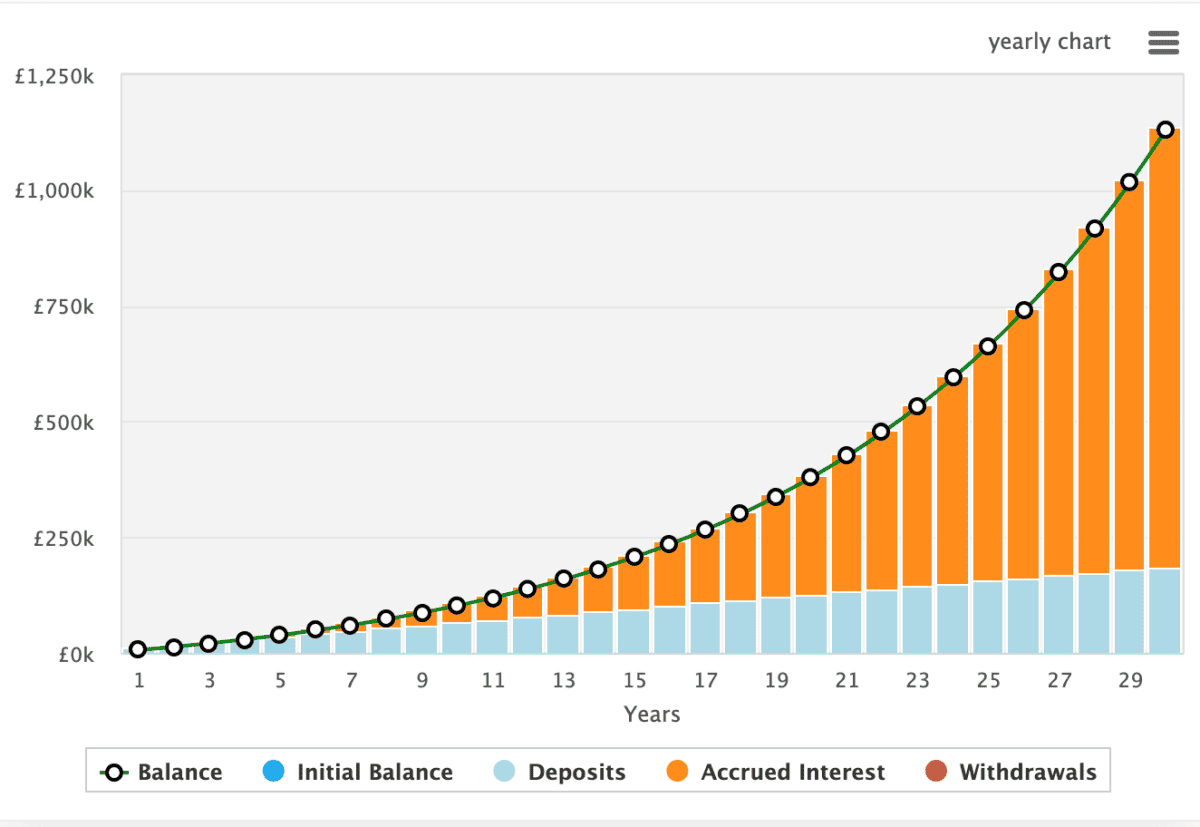Viewport: 1200px width, 827px height.
Task: Click the yearly chart label
Action: coord(1049,42)
